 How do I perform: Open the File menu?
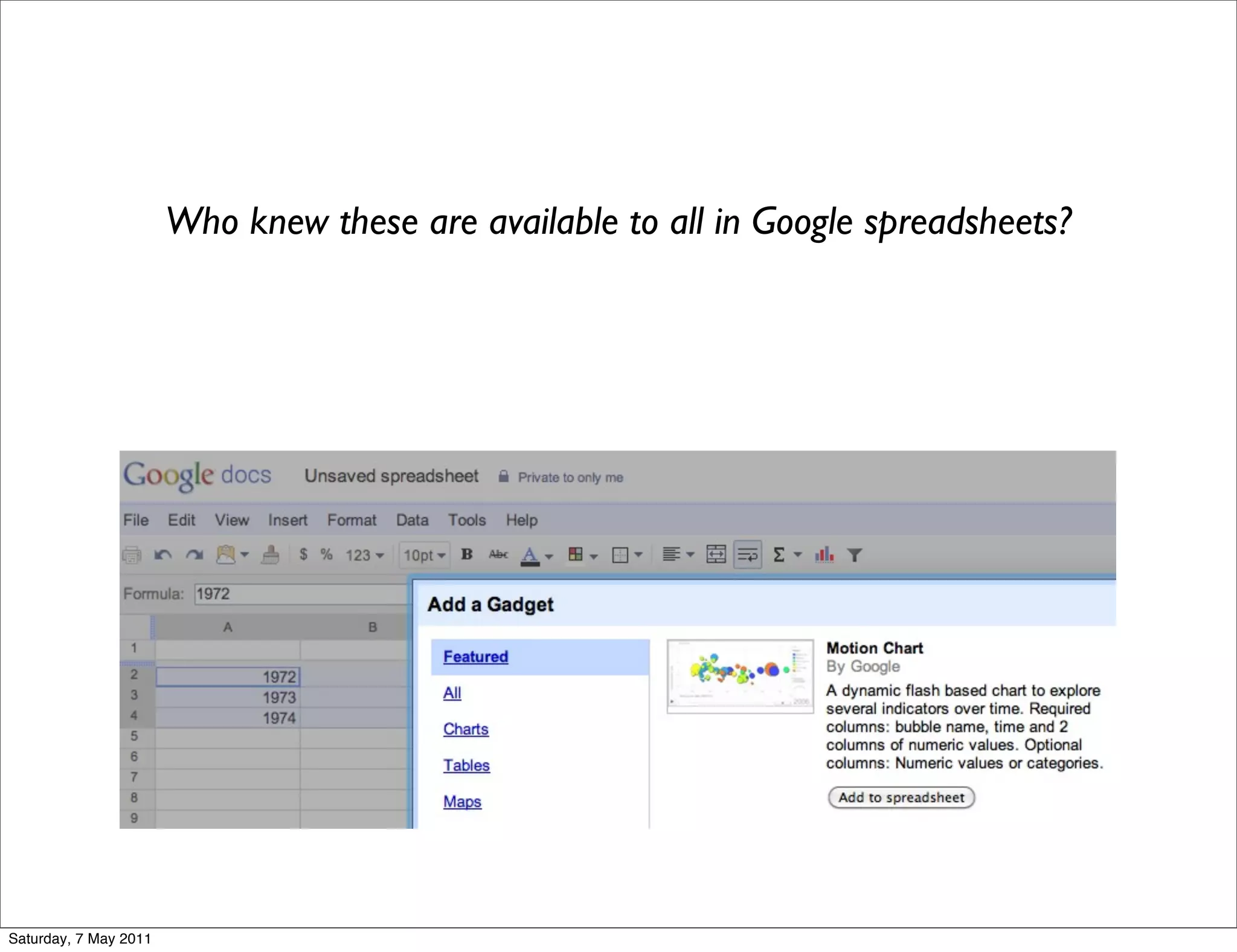(x=136, y=520)
